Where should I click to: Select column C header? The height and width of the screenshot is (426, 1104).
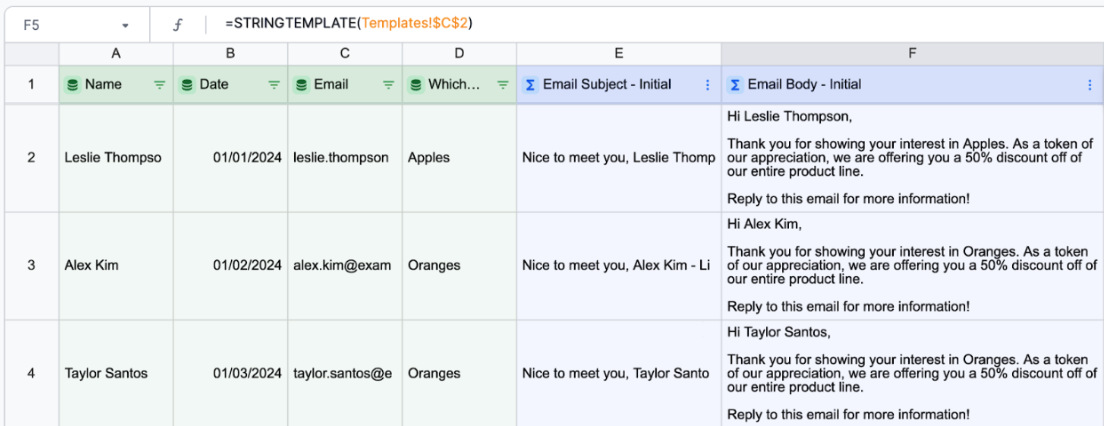tap(345, 54)
